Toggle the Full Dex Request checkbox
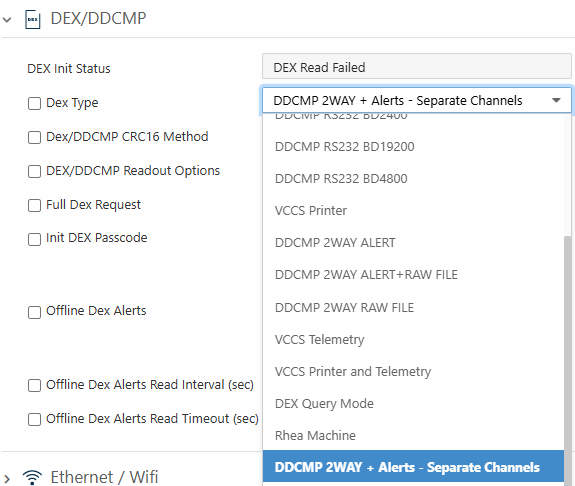 pyautogui.click(x=34, y=205)
